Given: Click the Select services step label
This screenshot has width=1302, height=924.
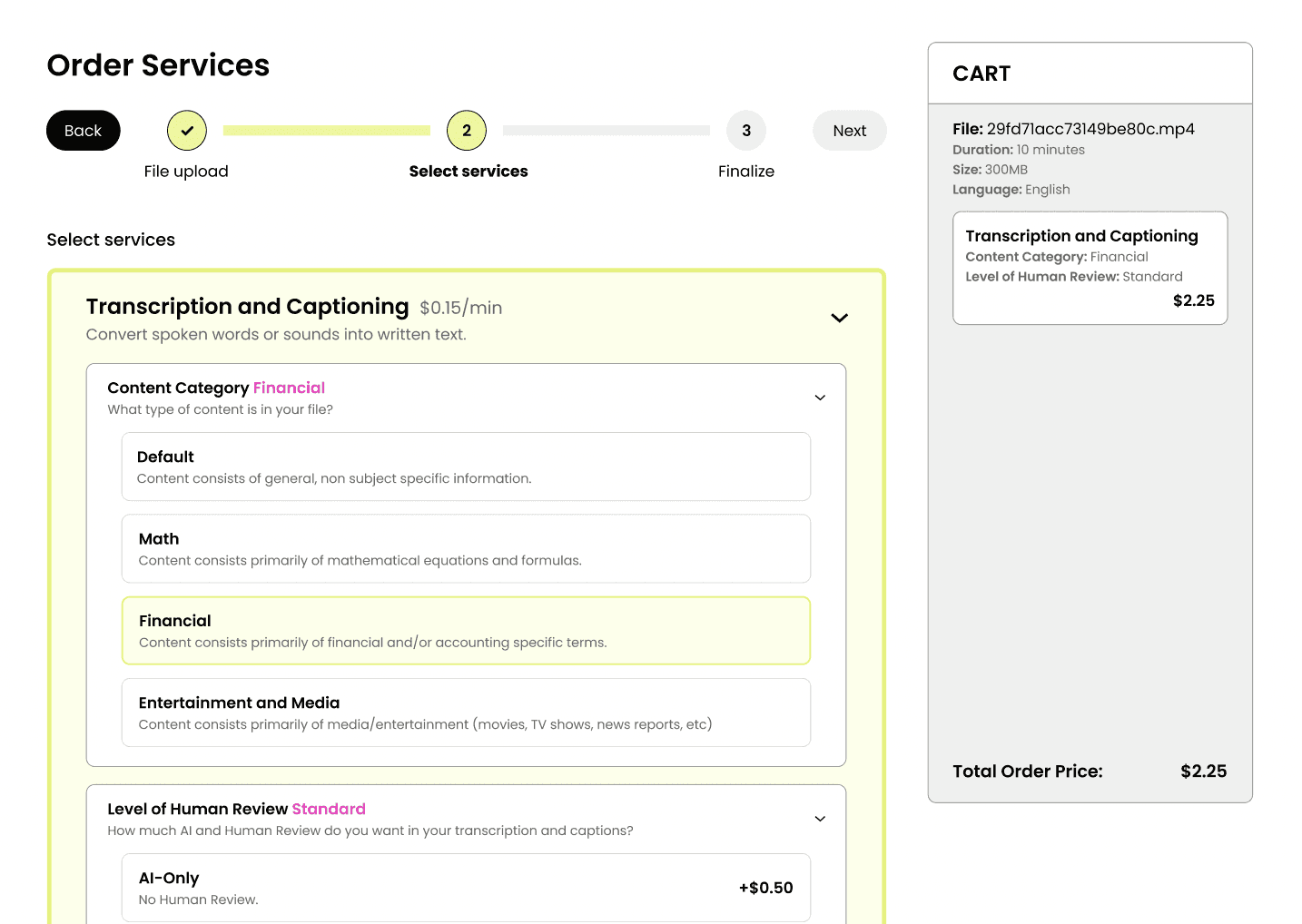Looking at the screenshot, I should pyautogui.click(x=469, y=172).
